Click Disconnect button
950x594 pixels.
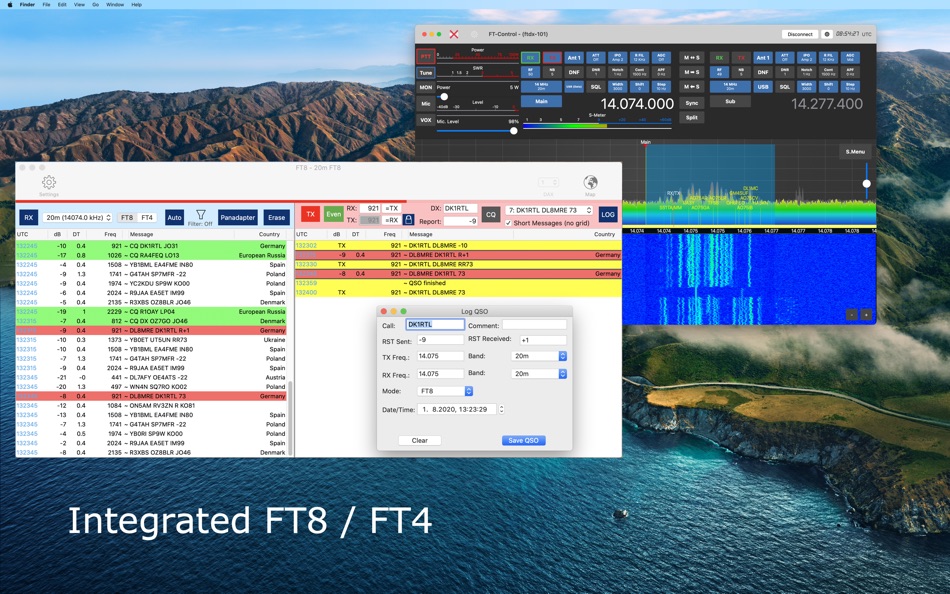[800, 34]
